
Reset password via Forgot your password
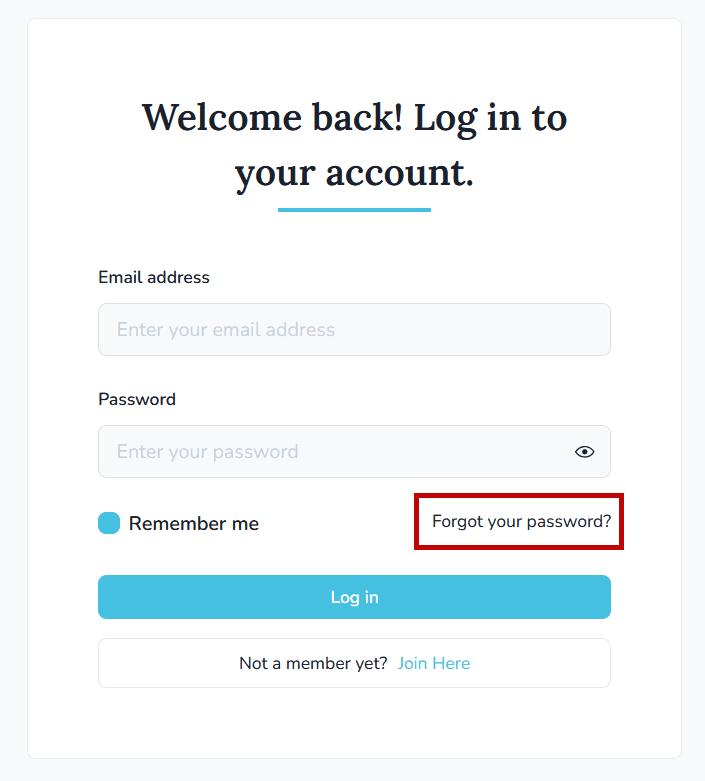521,521
